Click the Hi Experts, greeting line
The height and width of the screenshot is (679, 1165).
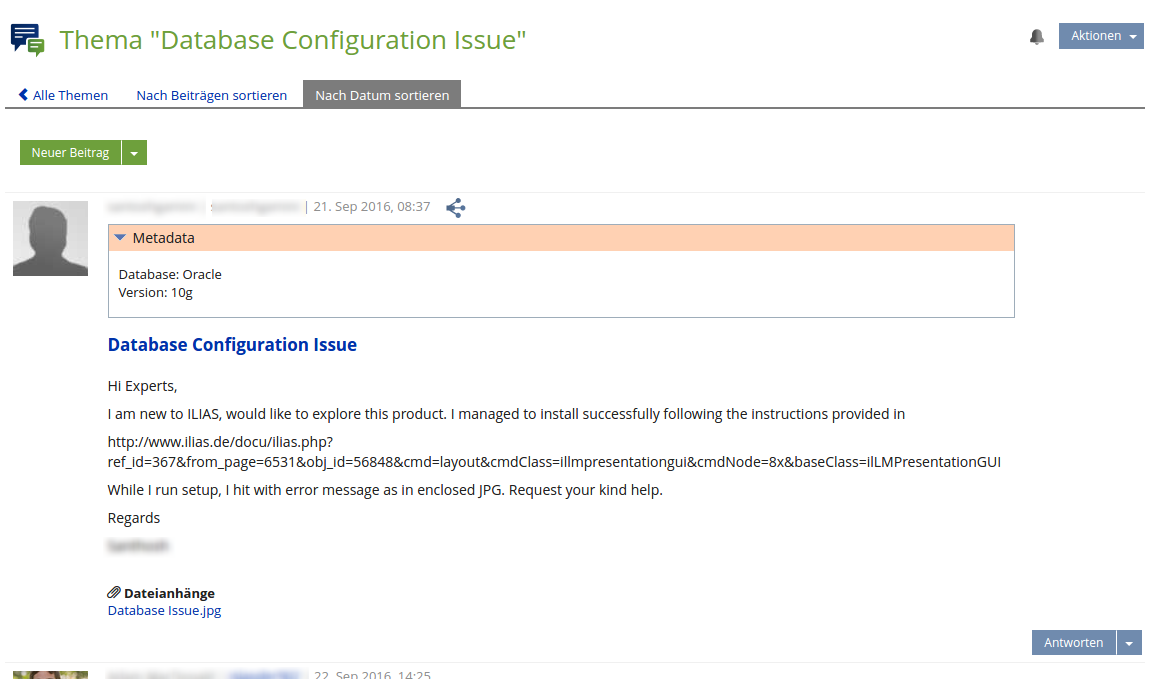pyautogui.click(x=143, y=386)
